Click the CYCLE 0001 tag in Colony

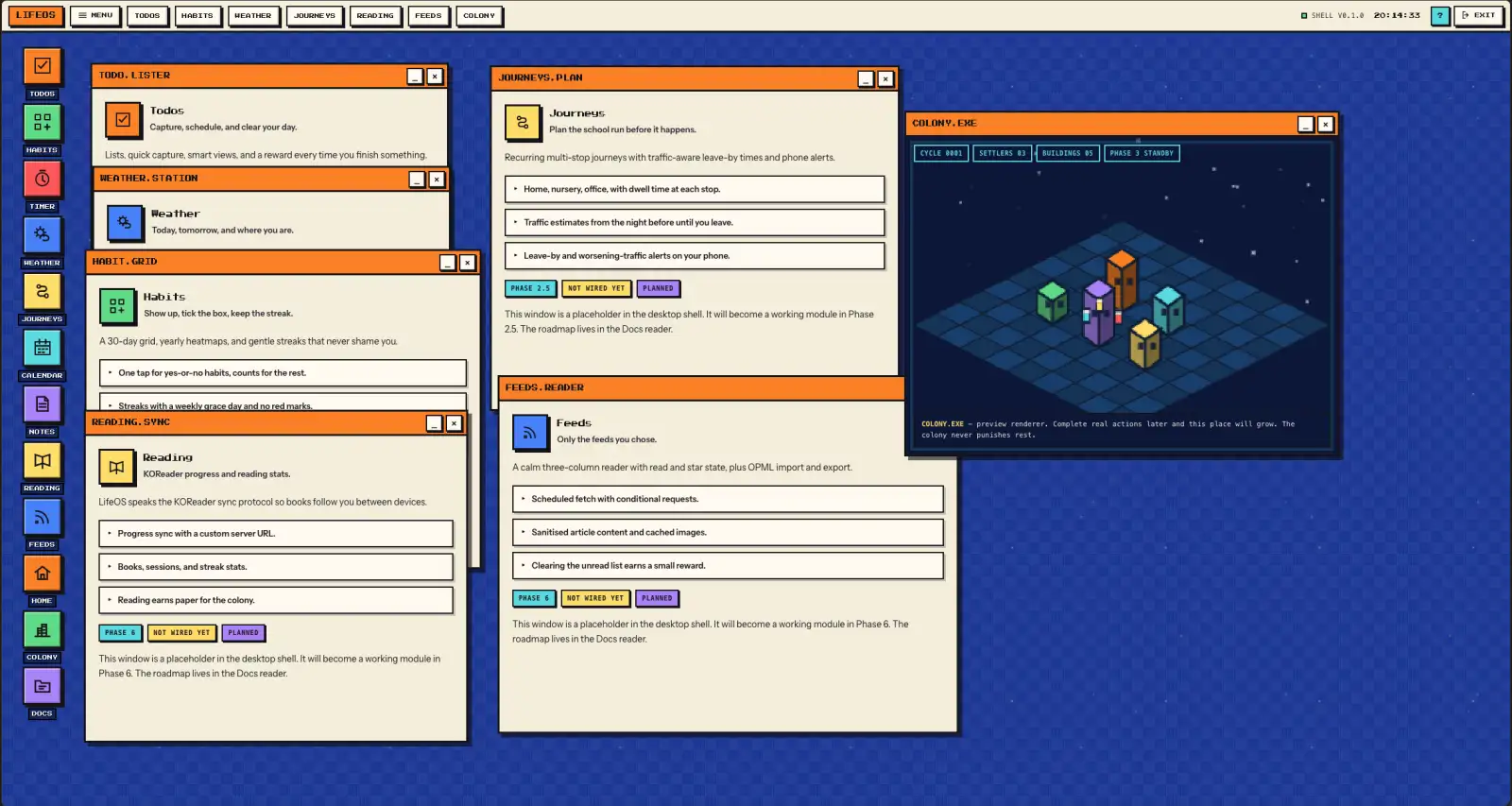[x=941, y=153]
